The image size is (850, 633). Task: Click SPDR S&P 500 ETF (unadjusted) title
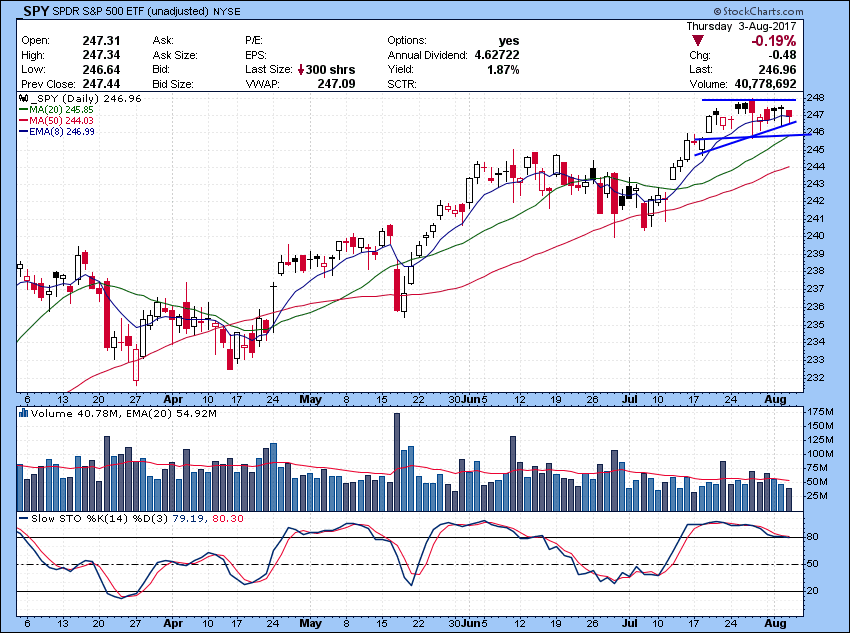pyautogui.click(x=131, y=11)
